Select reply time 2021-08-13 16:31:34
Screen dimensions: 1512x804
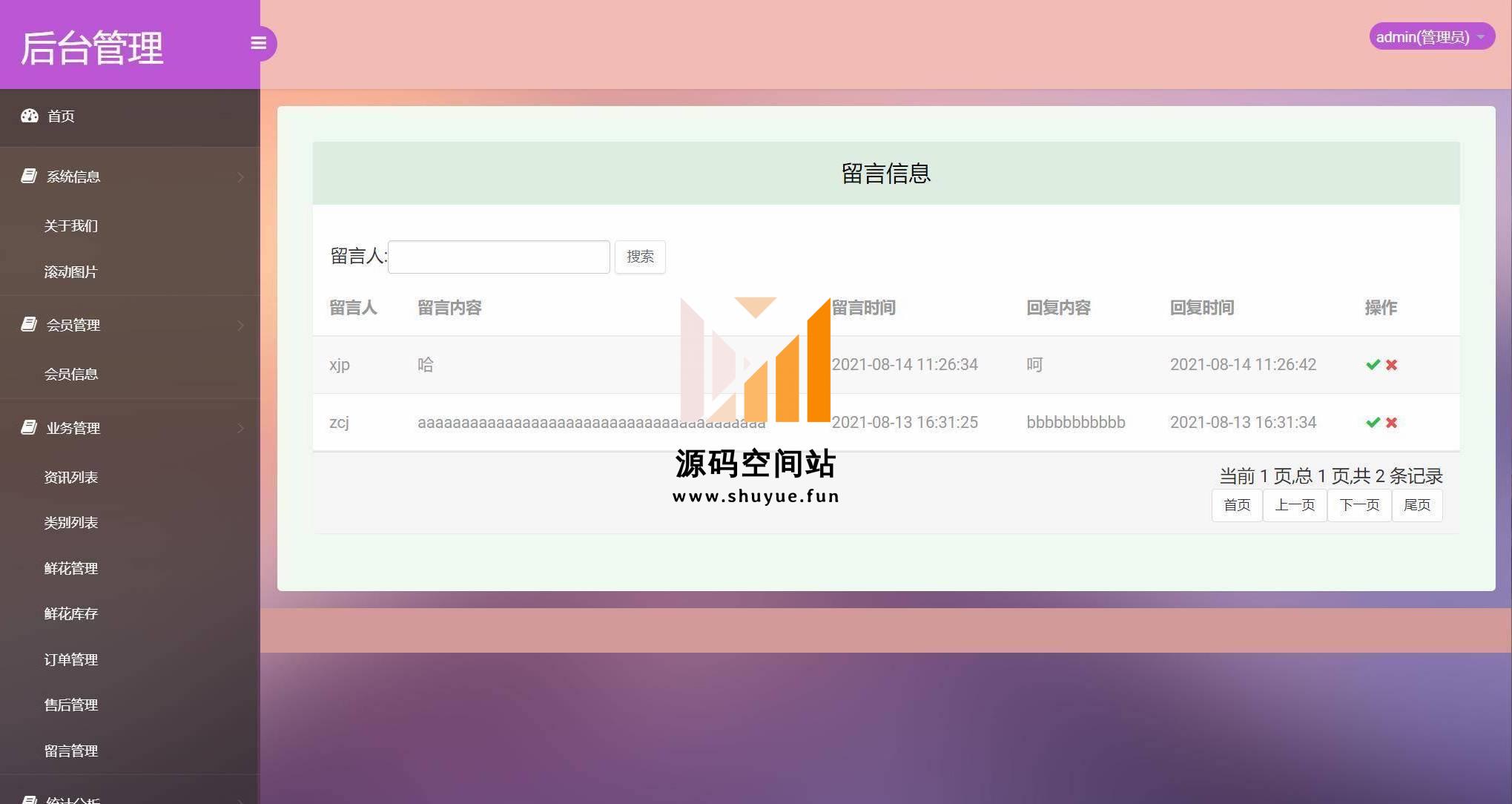point(1243,422)
